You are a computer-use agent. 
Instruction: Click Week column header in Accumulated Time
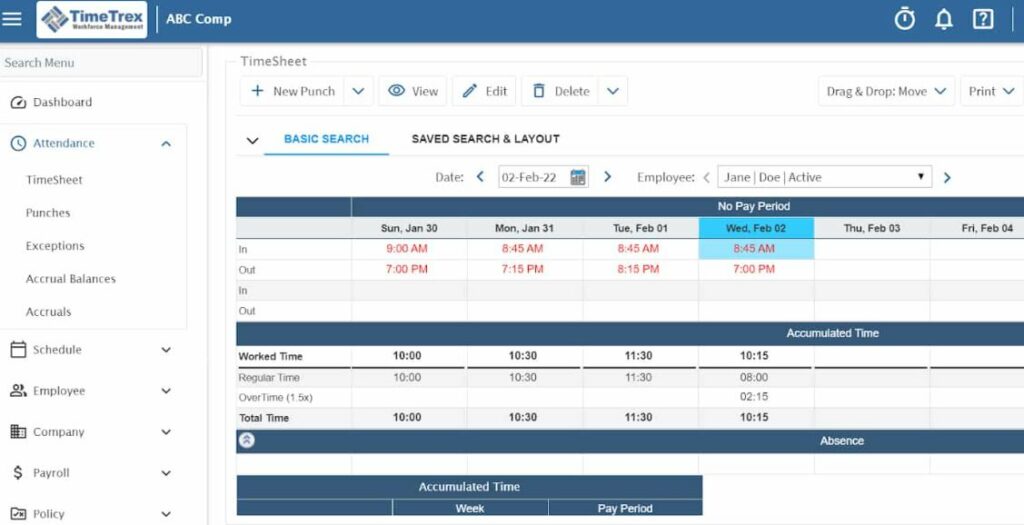point(470,508)
